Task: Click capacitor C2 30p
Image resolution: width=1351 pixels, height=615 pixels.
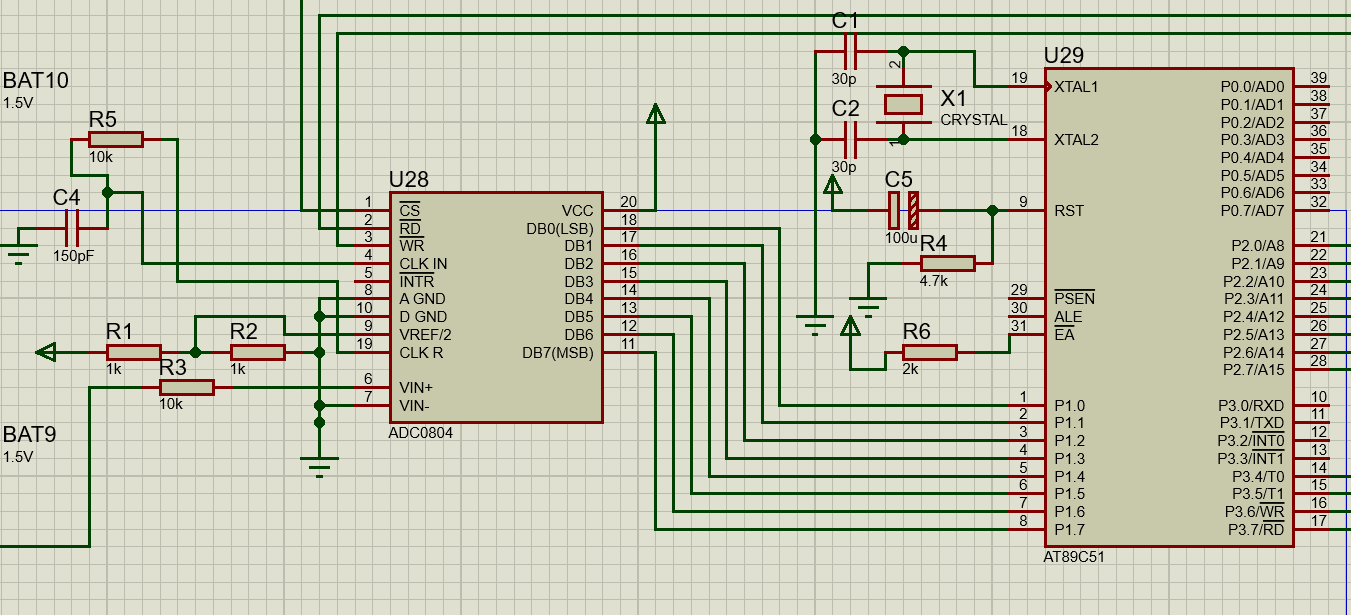Action: tap(850, 138)
